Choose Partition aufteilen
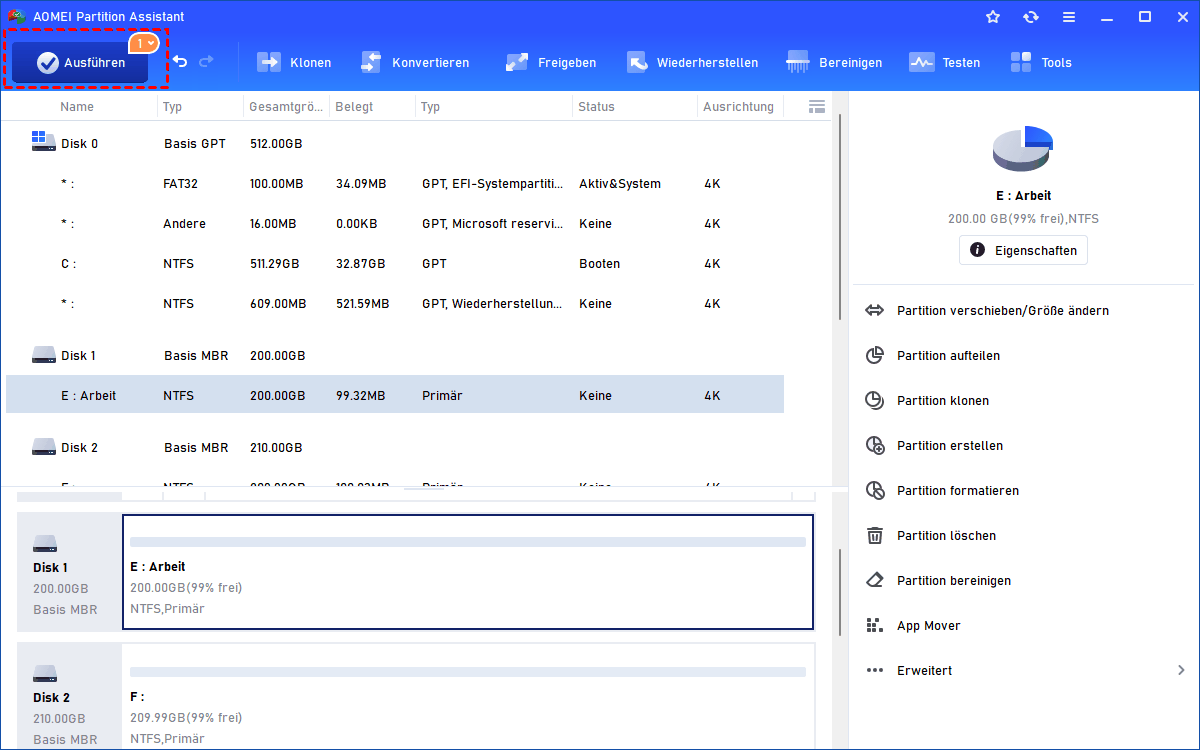This screenshot has height=750, width=1200. coord(948,355)
